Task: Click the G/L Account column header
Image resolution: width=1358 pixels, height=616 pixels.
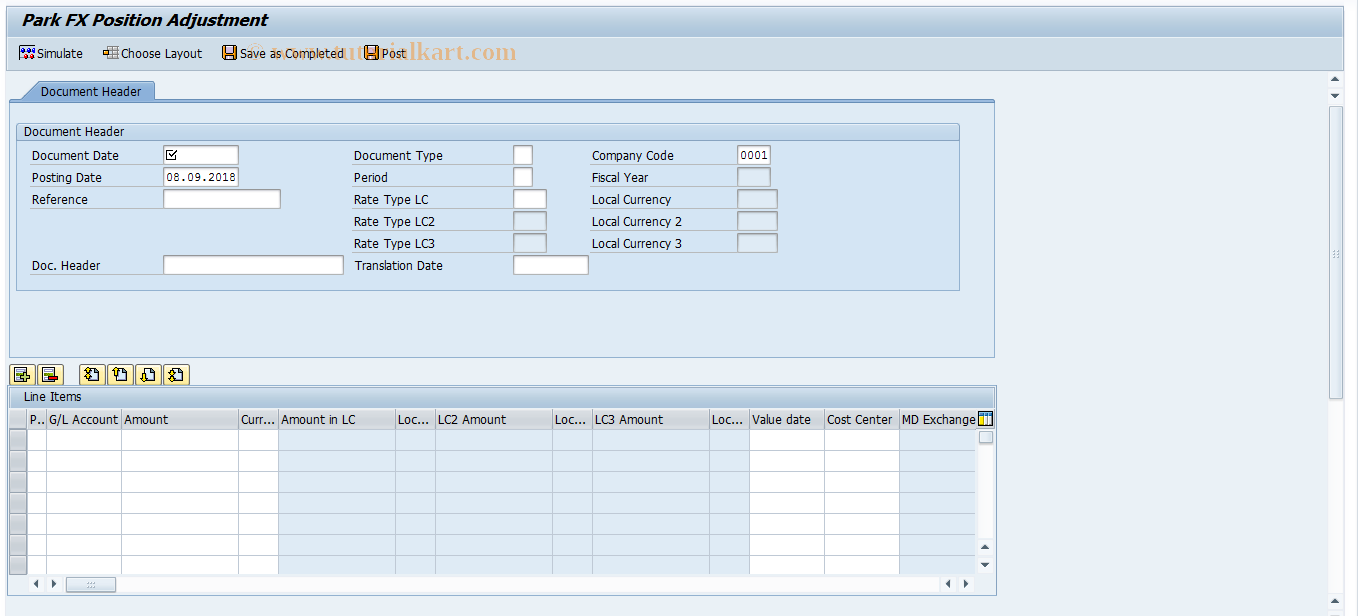Action: click(x=84, y=419)
